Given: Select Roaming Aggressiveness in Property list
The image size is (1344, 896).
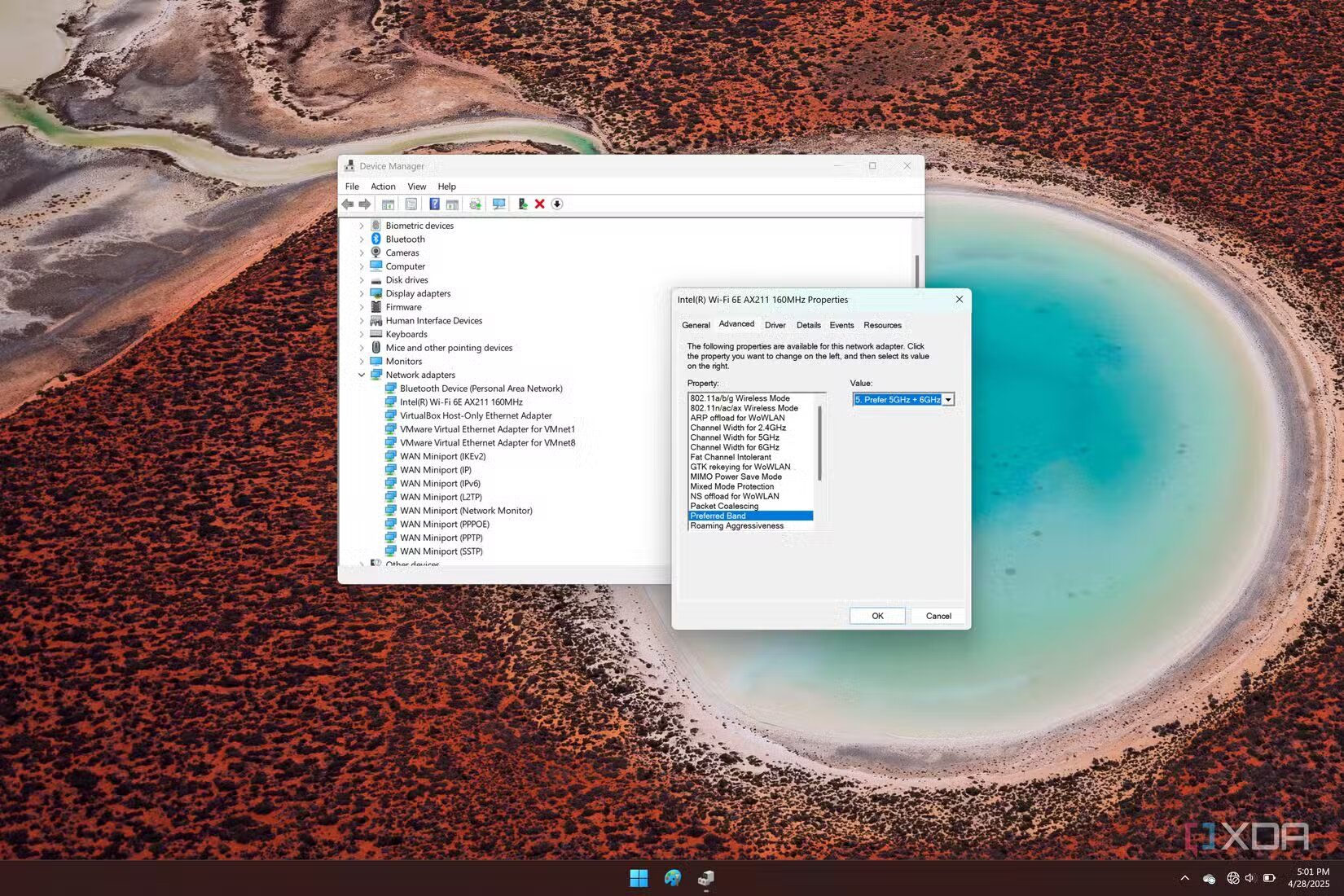Looking at the screenshot, I should pos(736,526).
